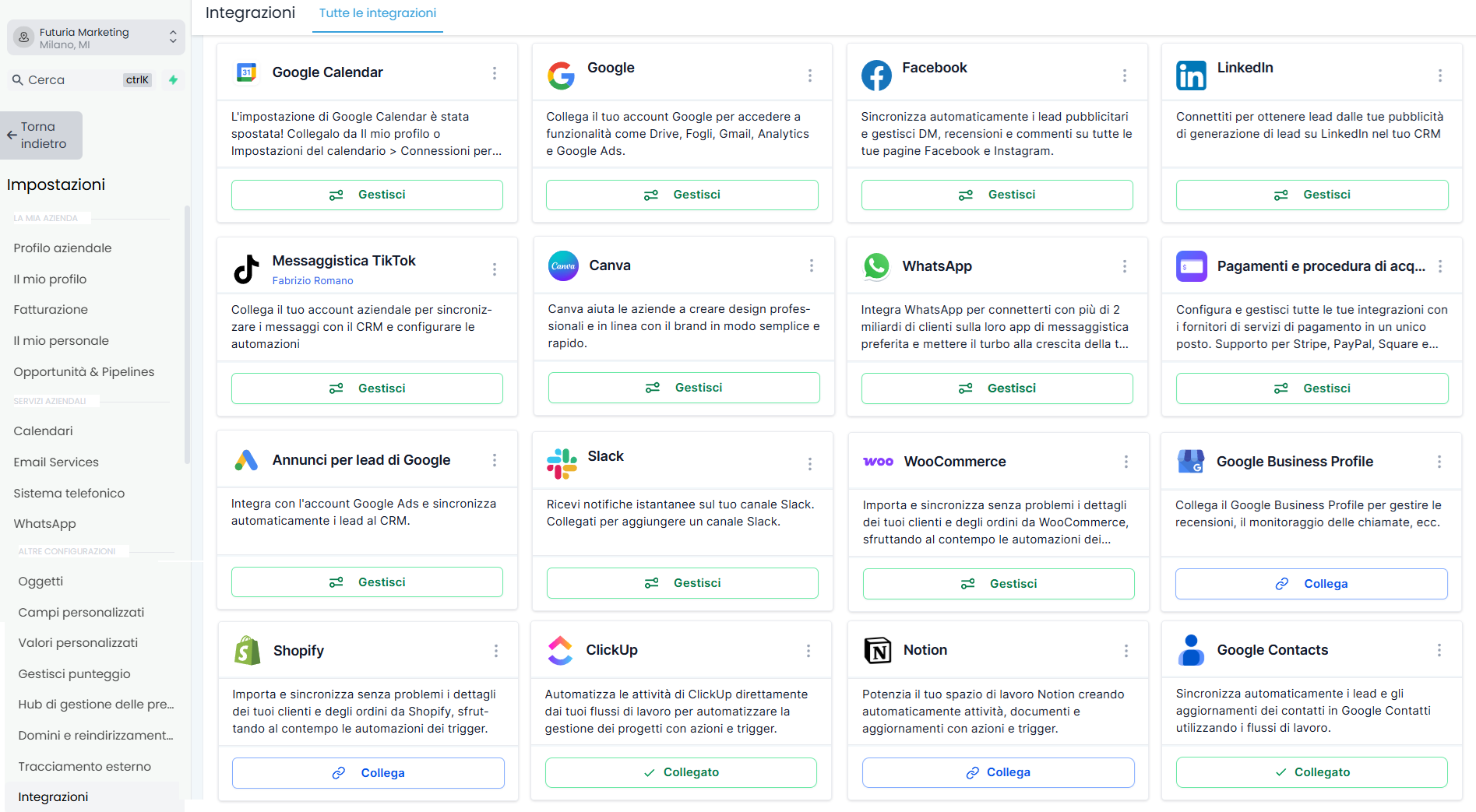Open the WhatsApp card options menu
1476x812 pixels.
click(1124, 266)
